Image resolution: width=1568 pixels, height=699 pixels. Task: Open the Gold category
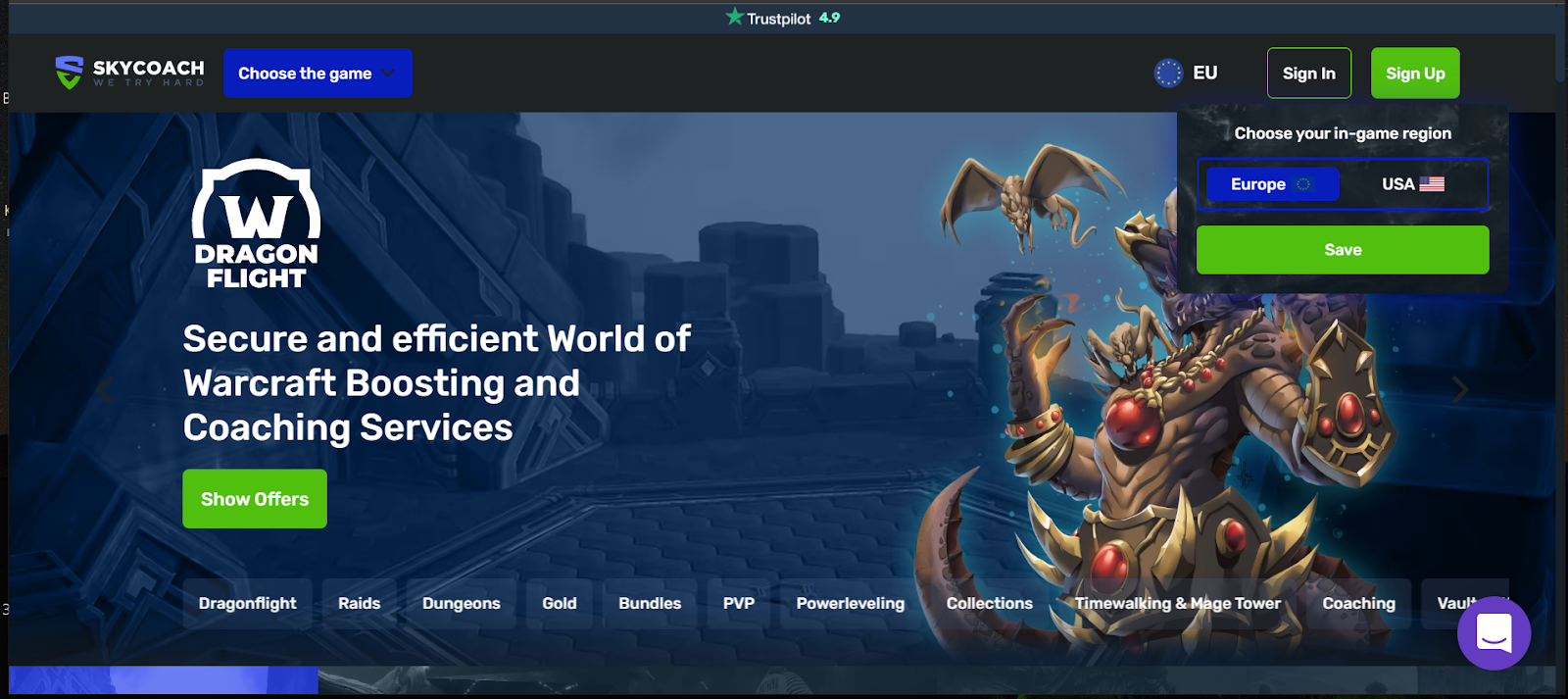pyautogui.click(x=560, y=604)
